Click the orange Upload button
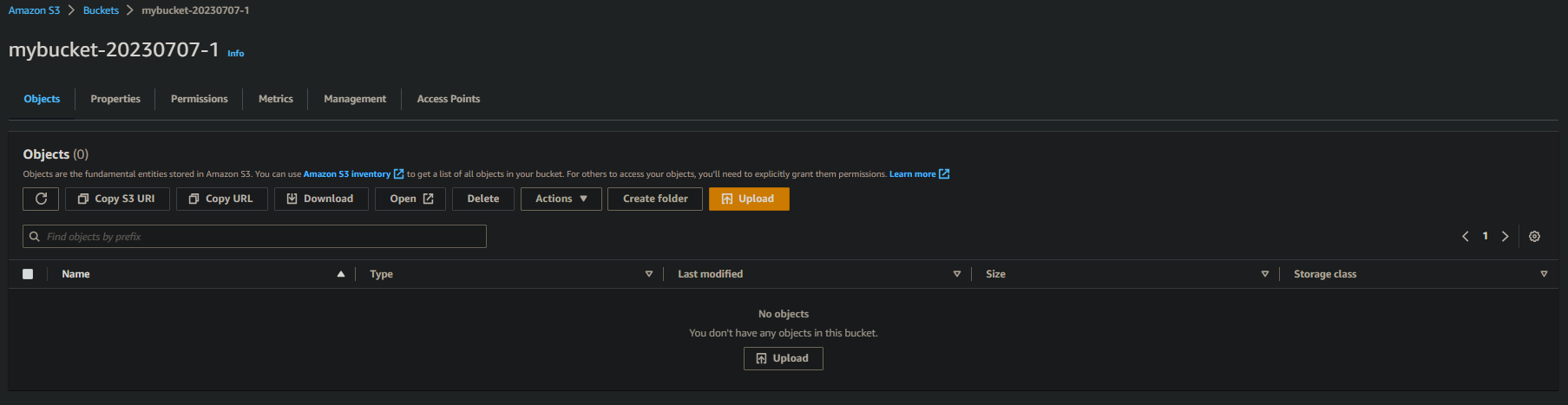Viewport: 1568px width, 405px height. coord(749,199)
